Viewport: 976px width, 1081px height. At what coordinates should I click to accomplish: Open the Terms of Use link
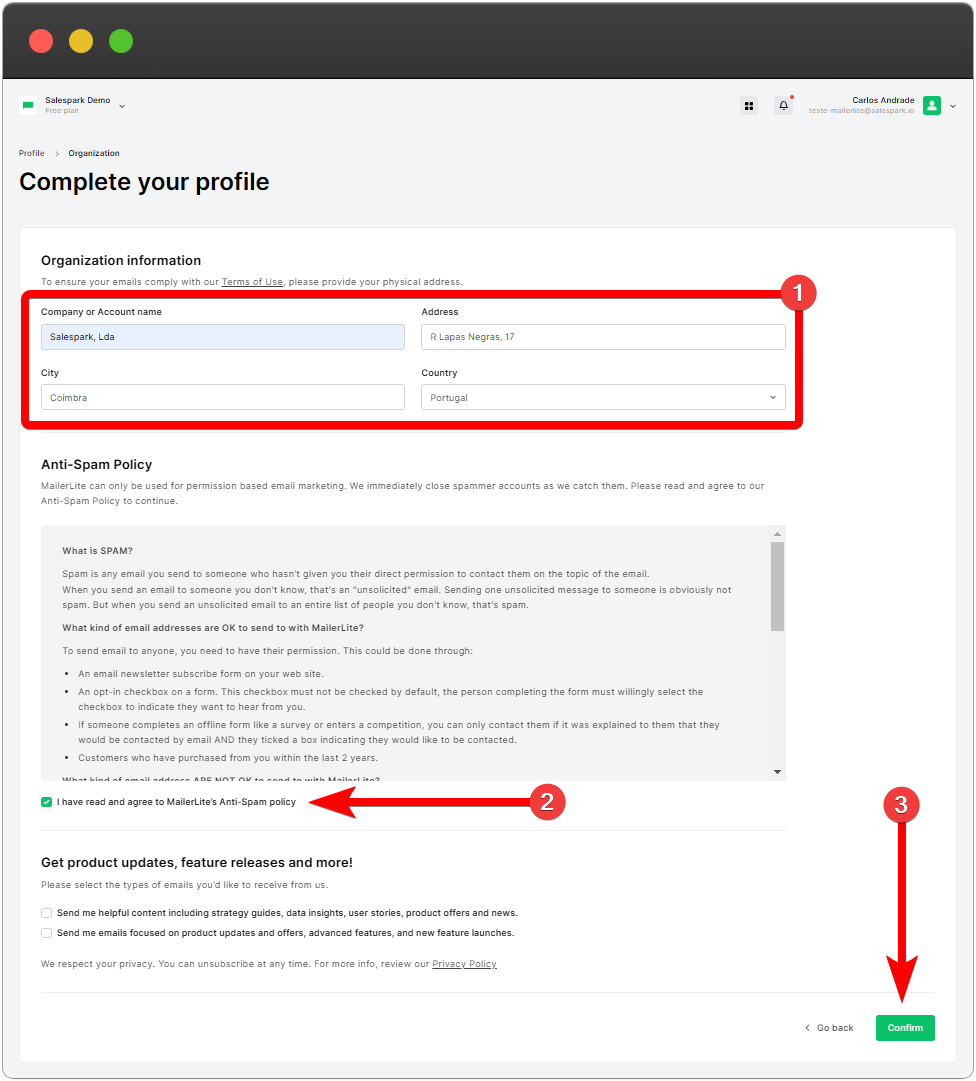252,282
